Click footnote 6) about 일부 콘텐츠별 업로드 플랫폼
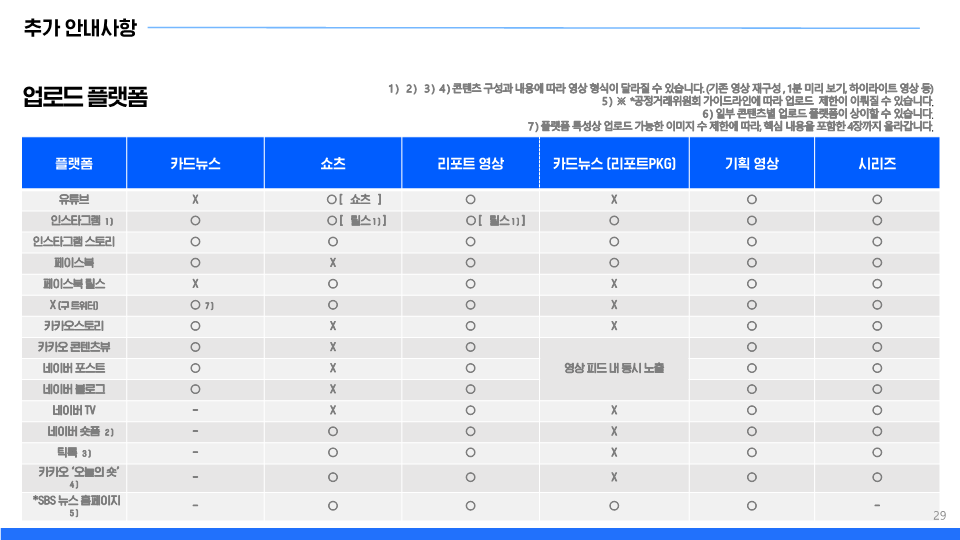This screenshot has height=540, width=960. tap(818, 114)
